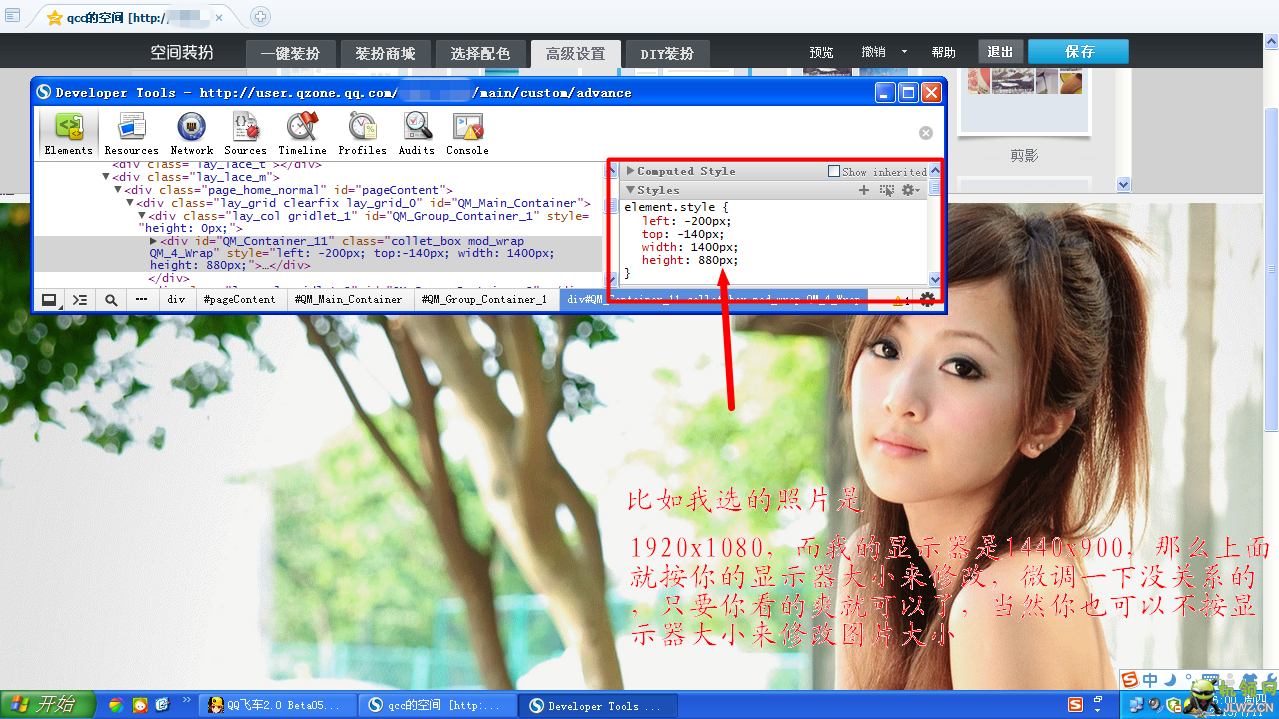Screen dimensions: 1279x719
Task: Collapse the Styles section
Action: pos(631,190)
